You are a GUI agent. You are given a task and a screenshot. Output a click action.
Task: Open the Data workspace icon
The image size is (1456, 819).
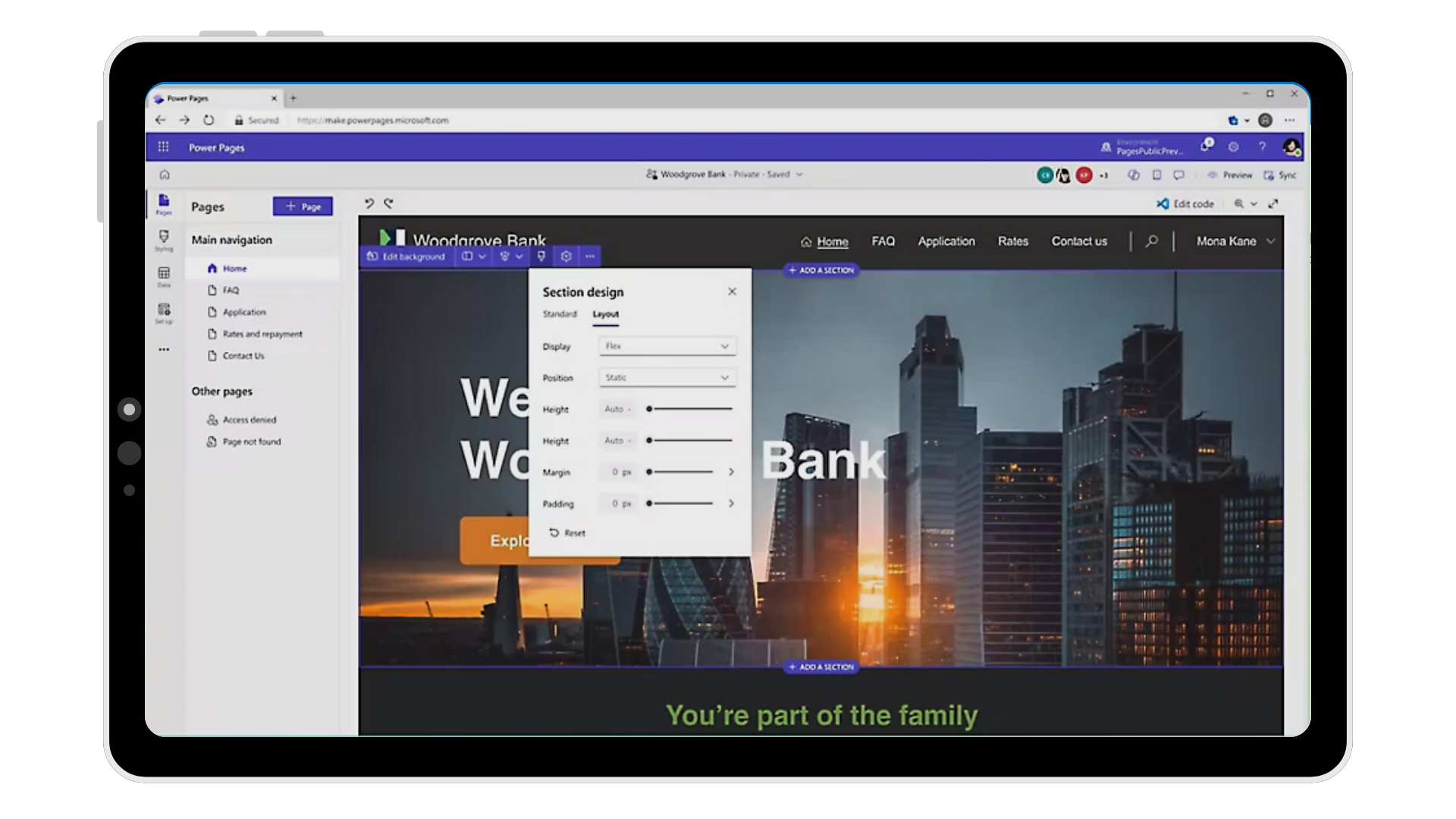[164, 276]
